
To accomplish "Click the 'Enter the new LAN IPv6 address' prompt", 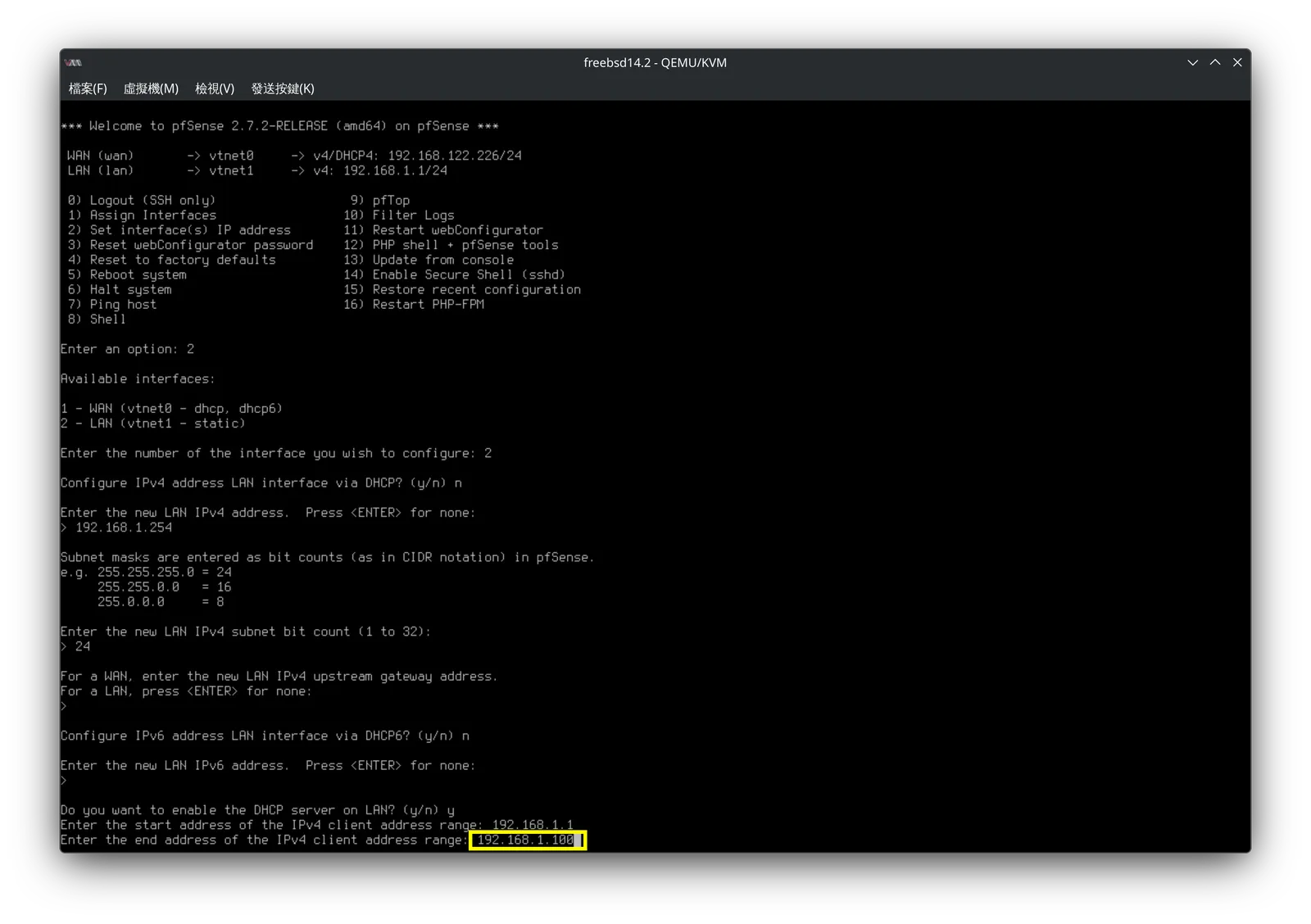I will coord(268,766).
